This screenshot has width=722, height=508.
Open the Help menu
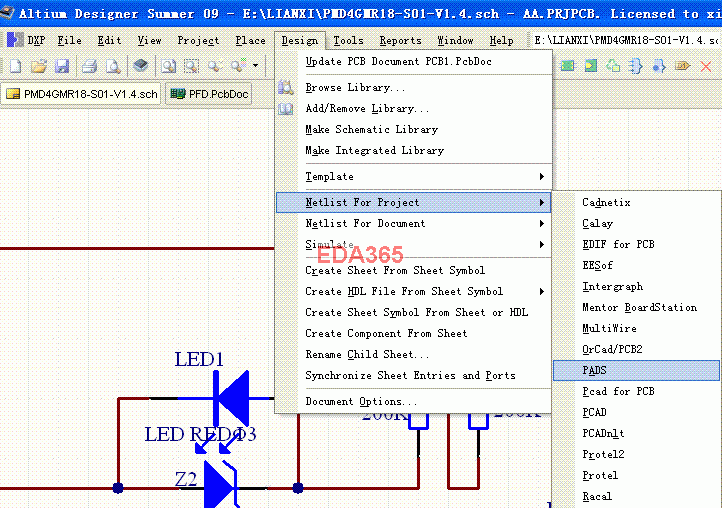tap(501, 41)
